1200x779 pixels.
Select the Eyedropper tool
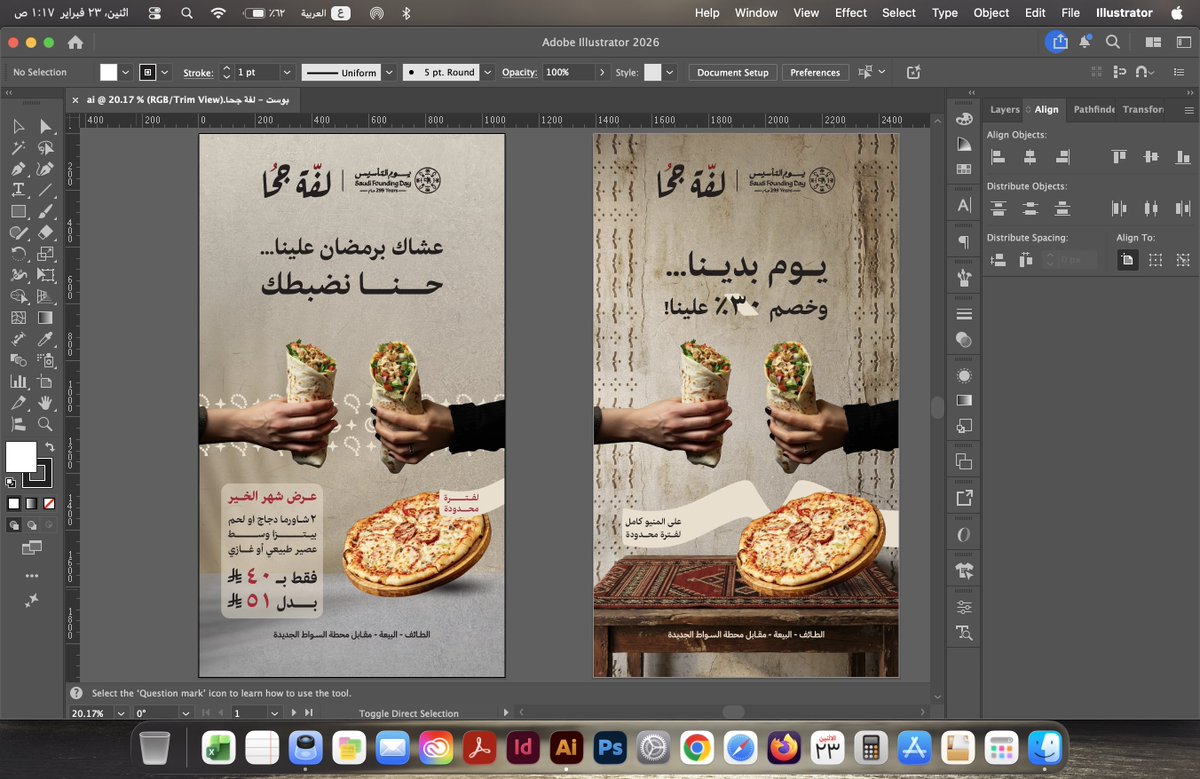pos(45,339)
